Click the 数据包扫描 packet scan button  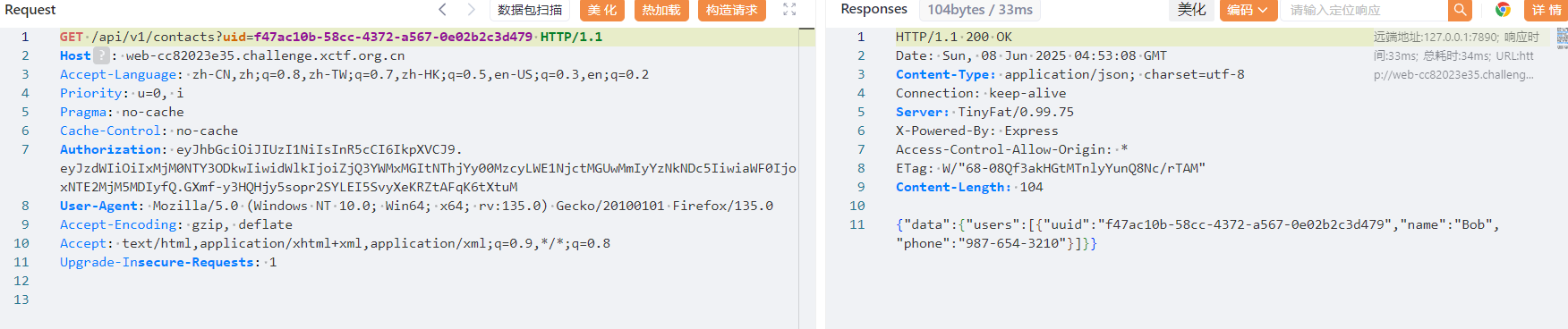point(530,10)
